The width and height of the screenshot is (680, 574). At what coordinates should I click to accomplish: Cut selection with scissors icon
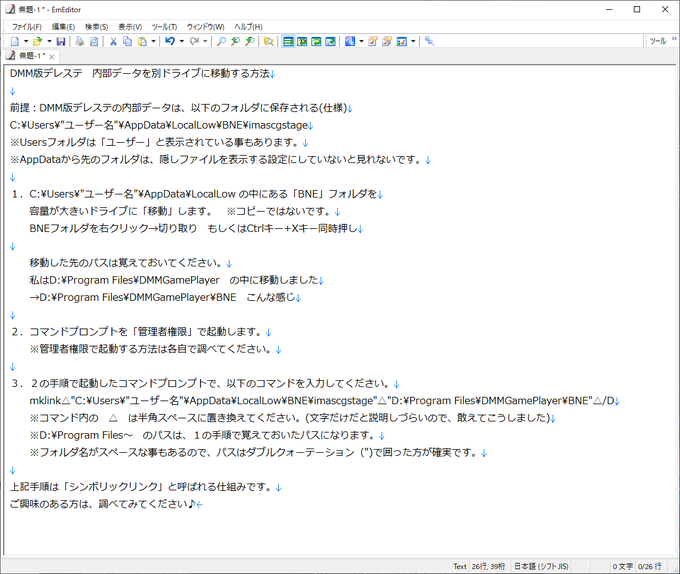pyautogui.click(x=113, y=41)
